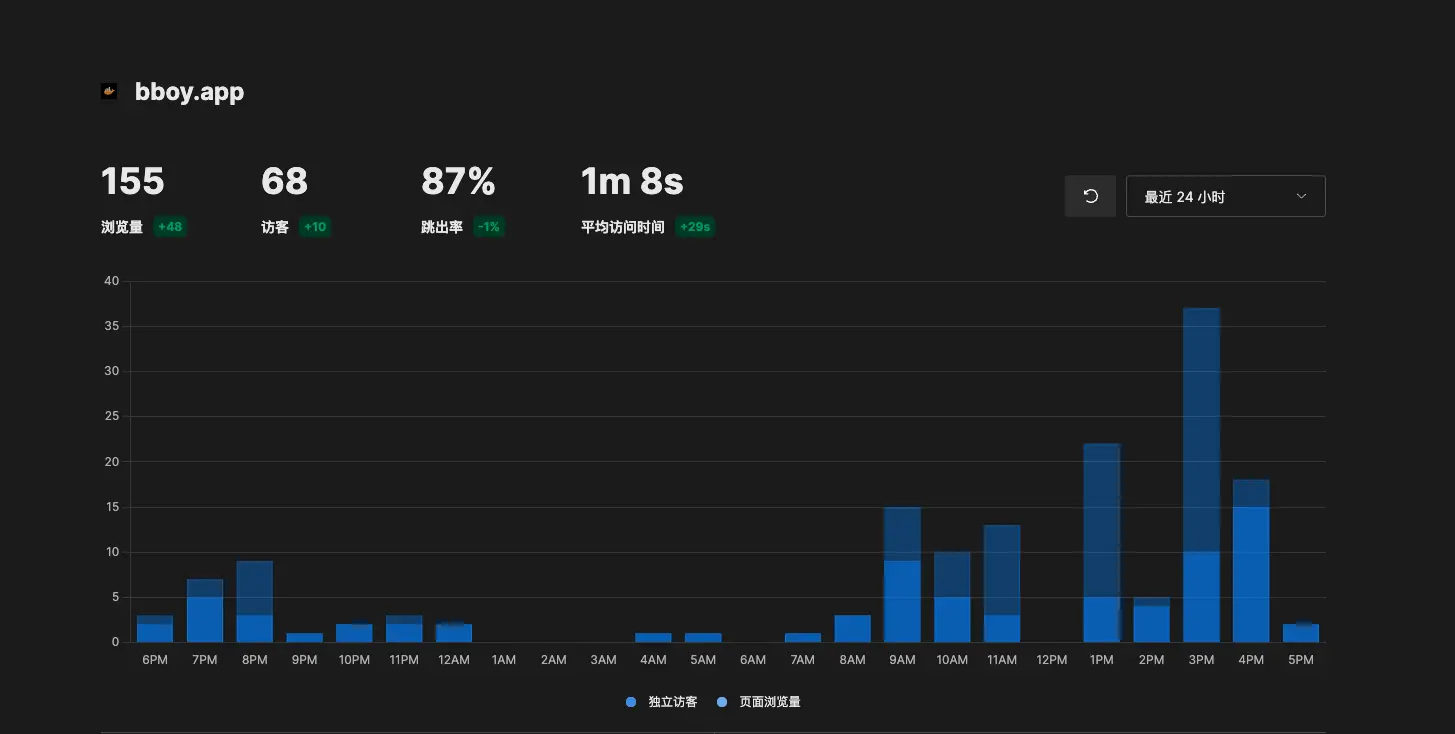The image size is (1455, 734).
Task: Click the 2AM x-axis label
Action: (x=553, y=660)
